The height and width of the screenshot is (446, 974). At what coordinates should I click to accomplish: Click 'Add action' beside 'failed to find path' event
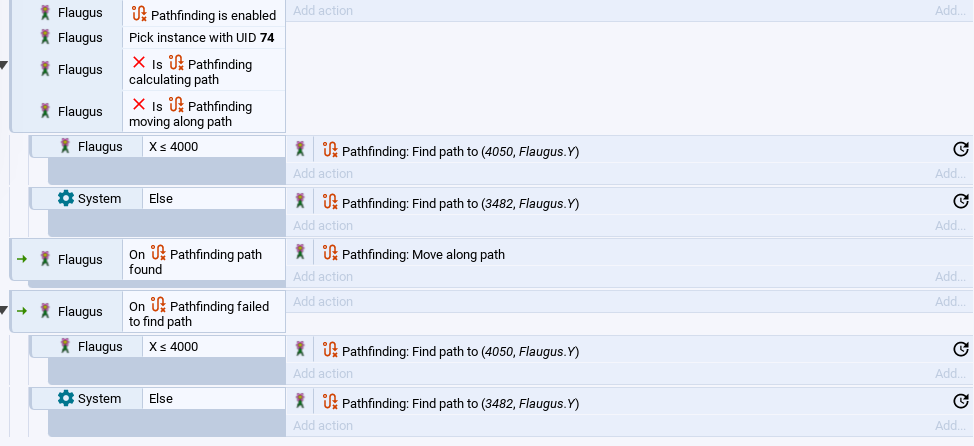pos(323,301)
